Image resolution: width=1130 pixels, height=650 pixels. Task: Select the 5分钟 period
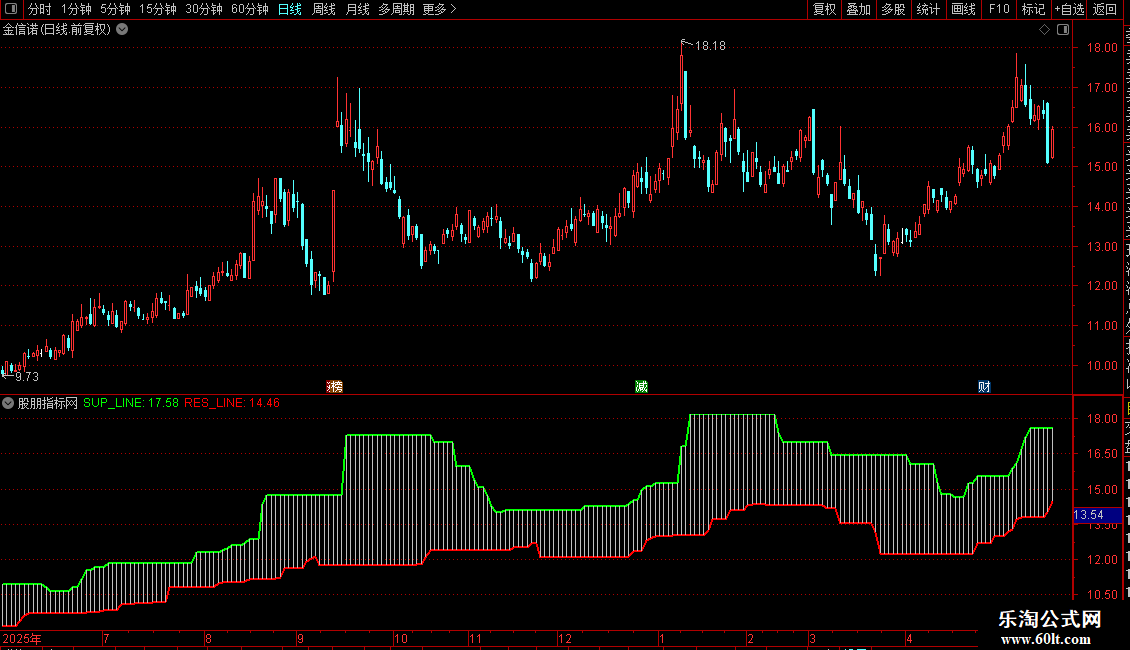point(115,9)
